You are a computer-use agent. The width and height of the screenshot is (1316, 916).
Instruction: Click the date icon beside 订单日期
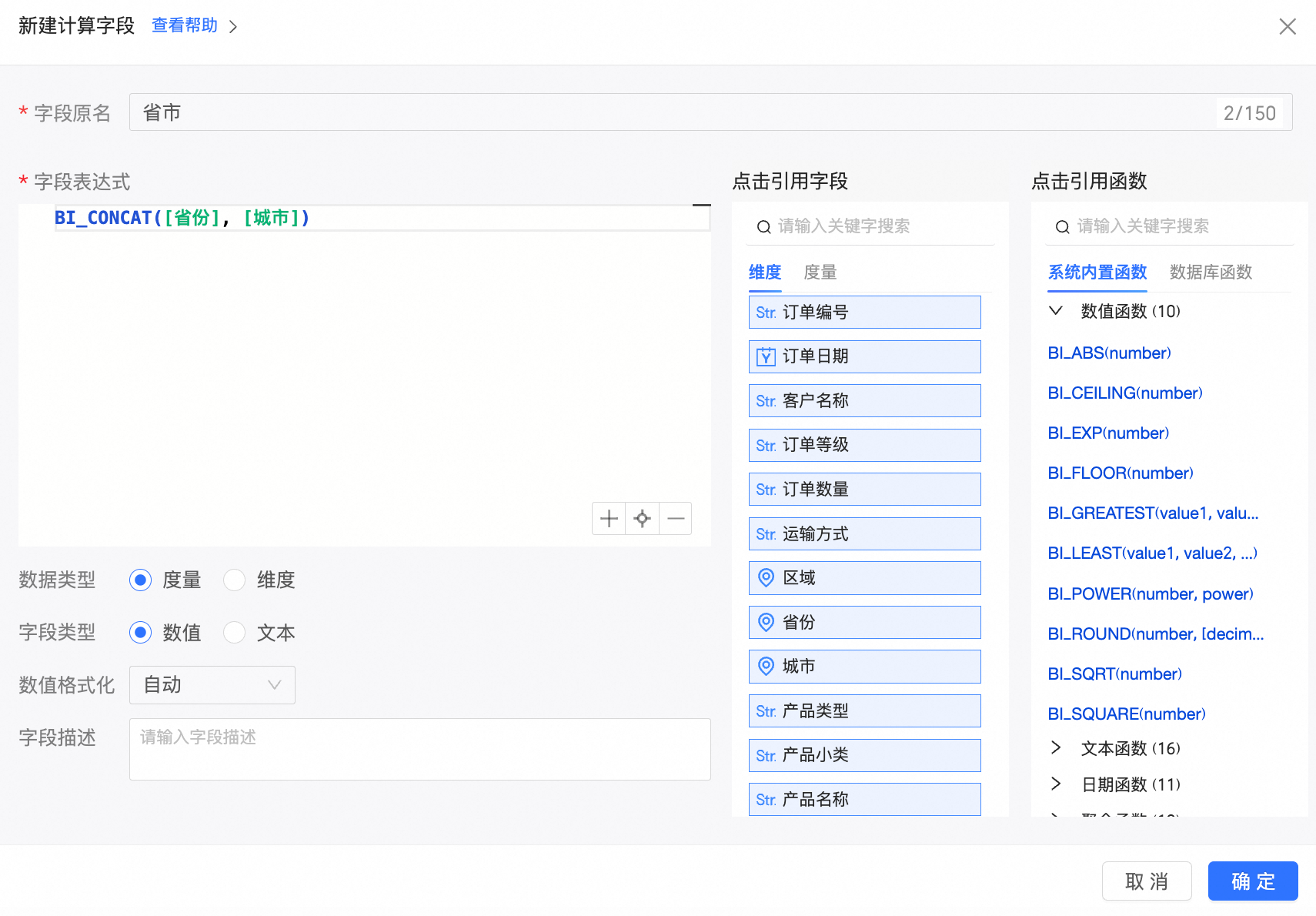point(766,356)
